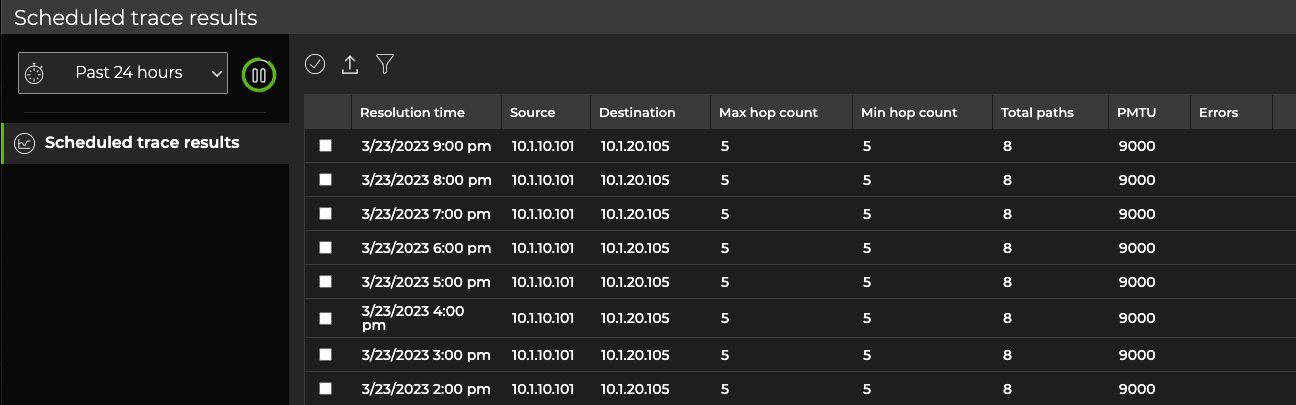
Task: Select the 3/23/2023 4:00 pm row checkbox
Action: pos(325,318)
